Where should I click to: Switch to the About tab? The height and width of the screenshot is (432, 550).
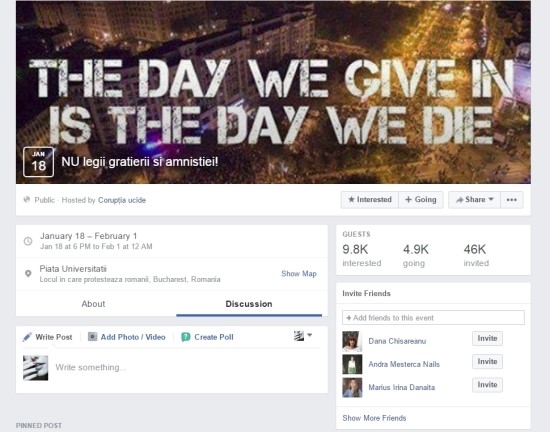[x=93, y=304]
